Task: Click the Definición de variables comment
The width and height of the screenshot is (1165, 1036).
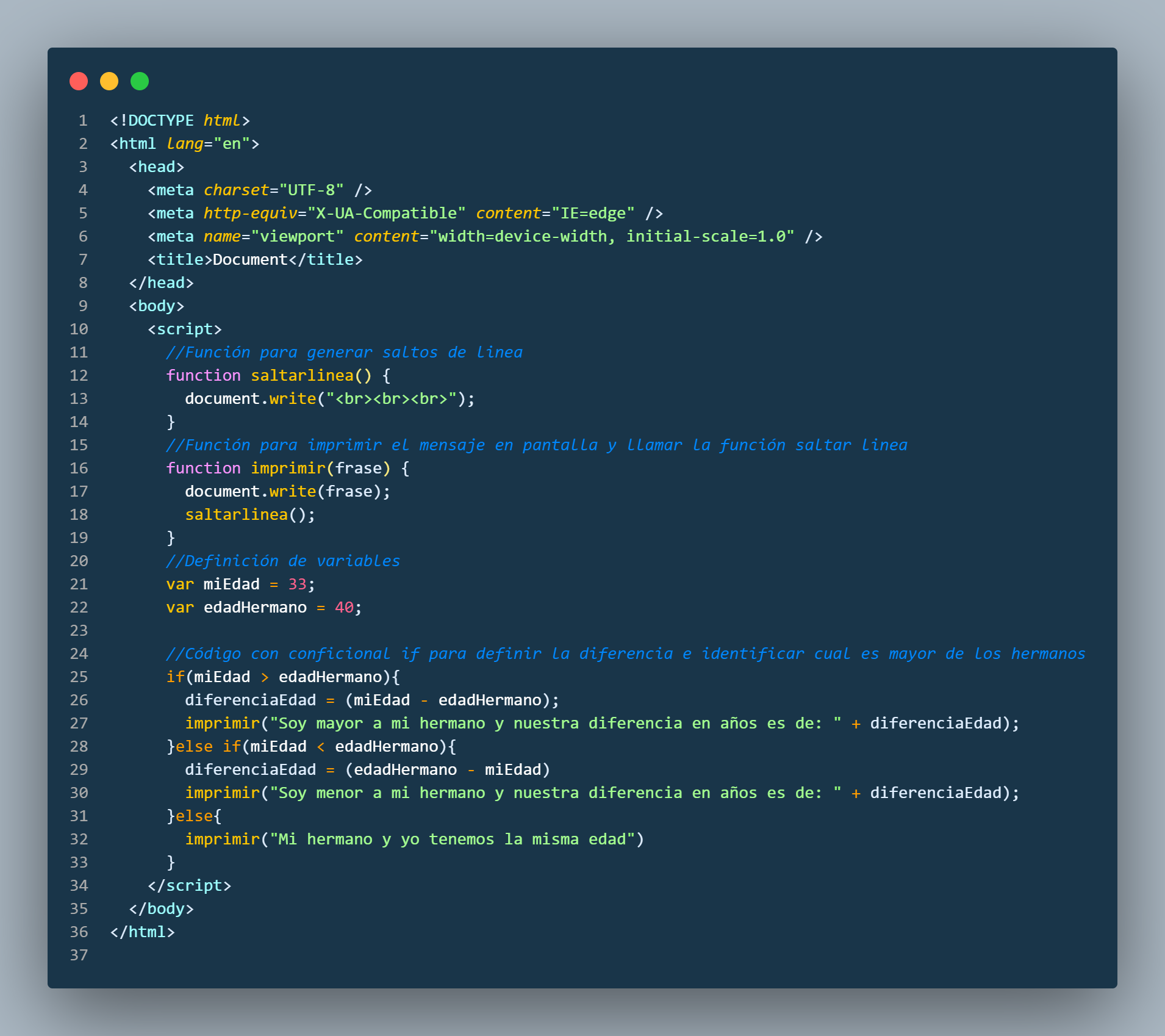Action: [283, 561]
